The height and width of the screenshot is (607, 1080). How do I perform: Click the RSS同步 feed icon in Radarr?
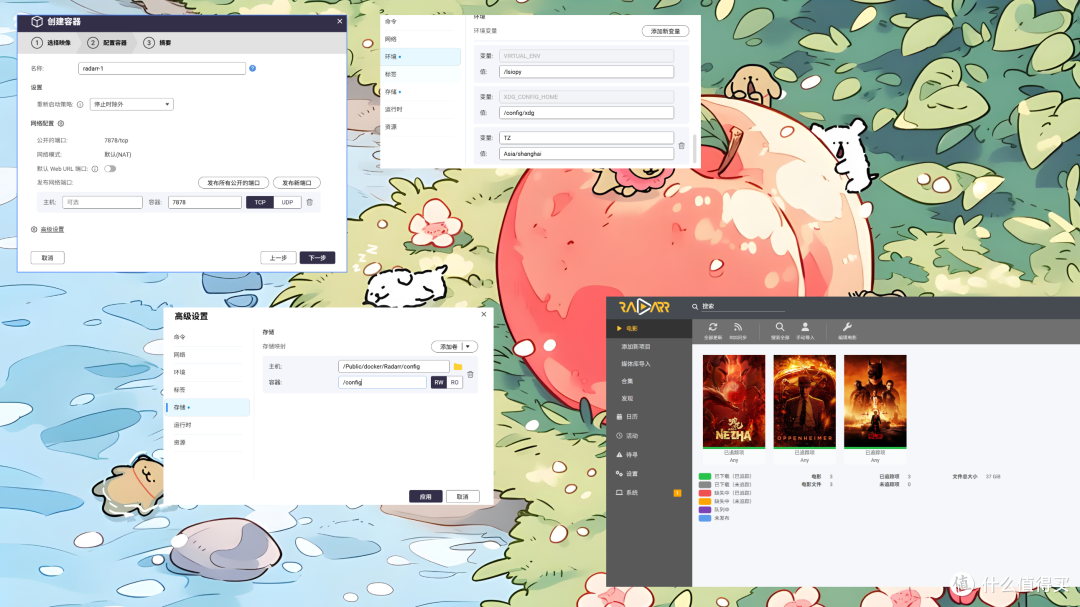coord(738,327)
